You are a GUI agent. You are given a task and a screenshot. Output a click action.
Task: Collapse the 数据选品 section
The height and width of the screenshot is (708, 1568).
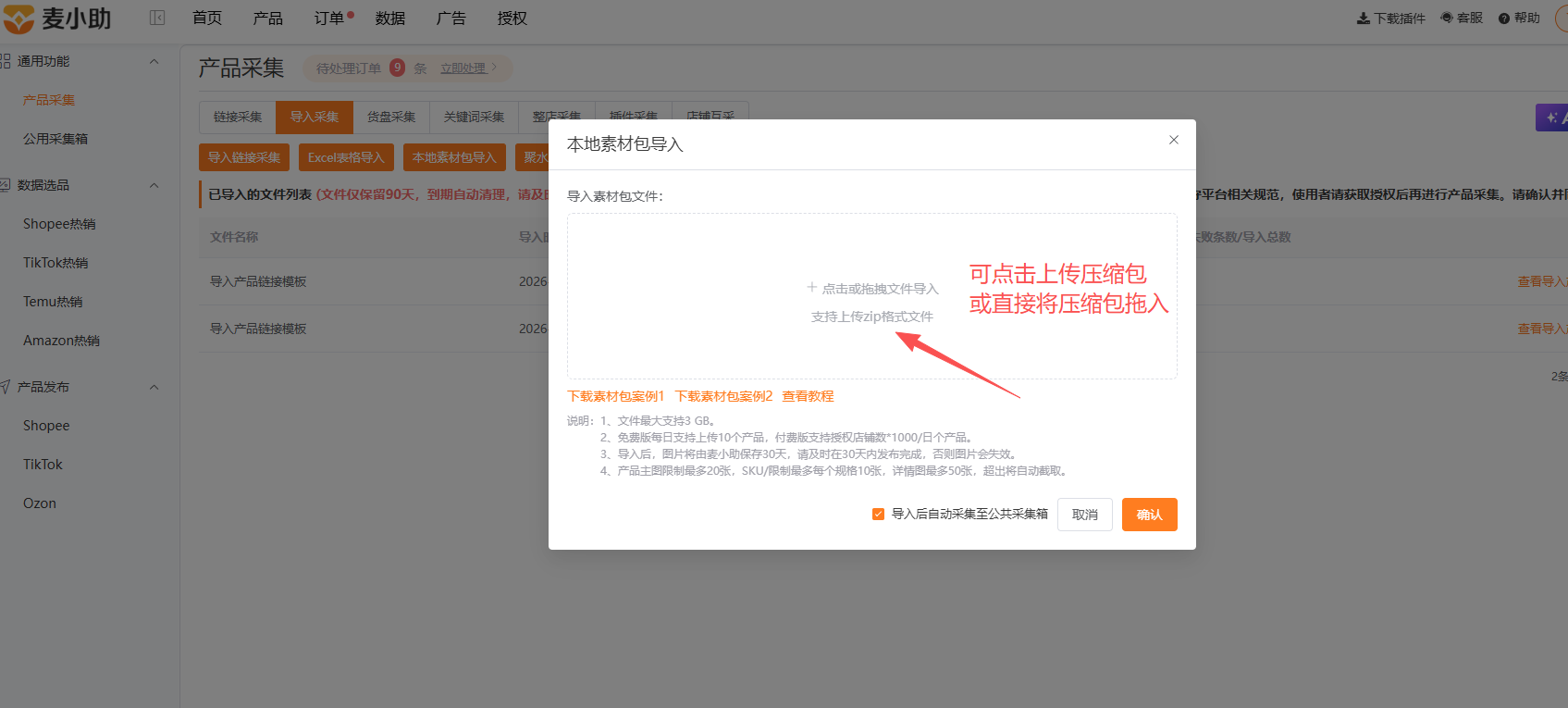pyautogui.click(x=154, y=185)
